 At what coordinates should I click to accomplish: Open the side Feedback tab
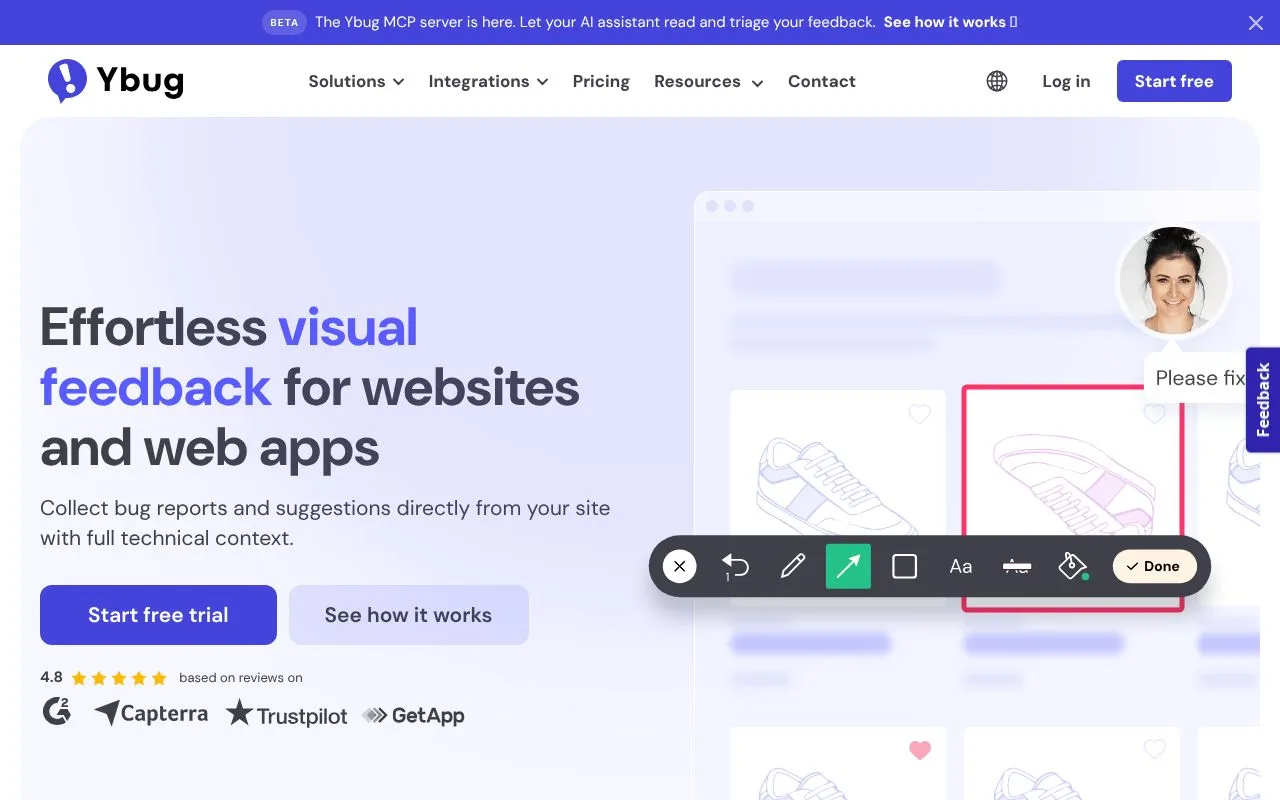pos(1263,400)
